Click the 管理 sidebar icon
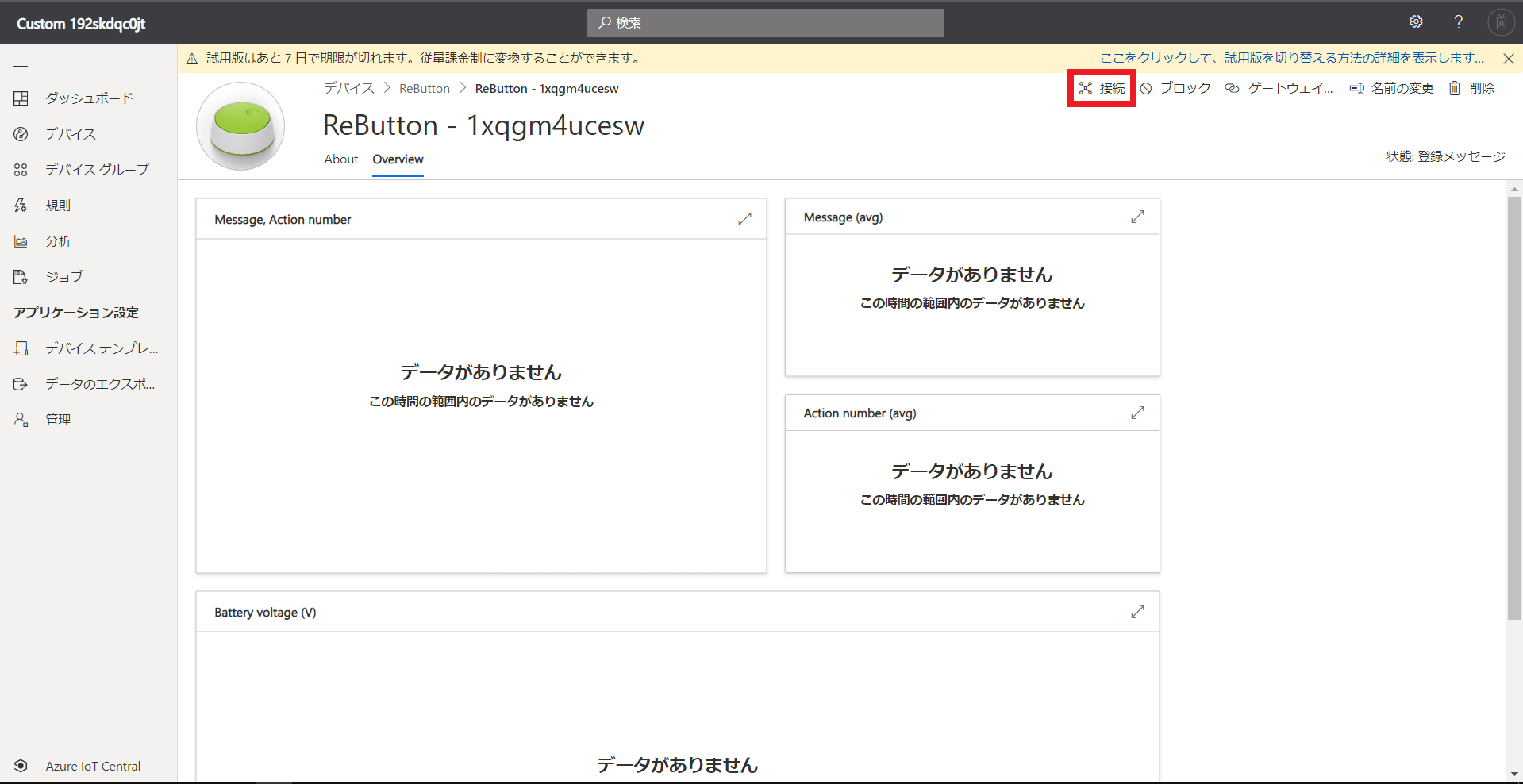The height and width of the screenshot is (784, 1523). (21, 420)
